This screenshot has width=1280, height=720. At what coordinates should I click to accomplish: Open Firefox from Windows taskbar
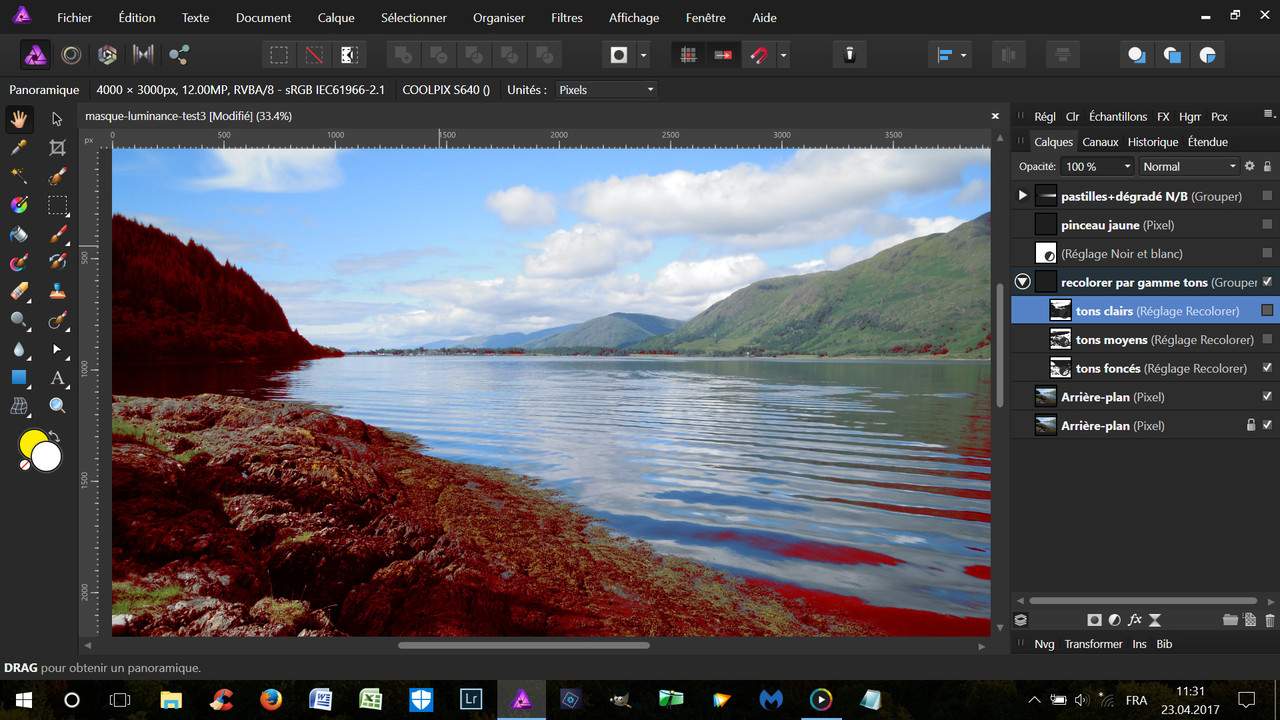tap(271, 699)
